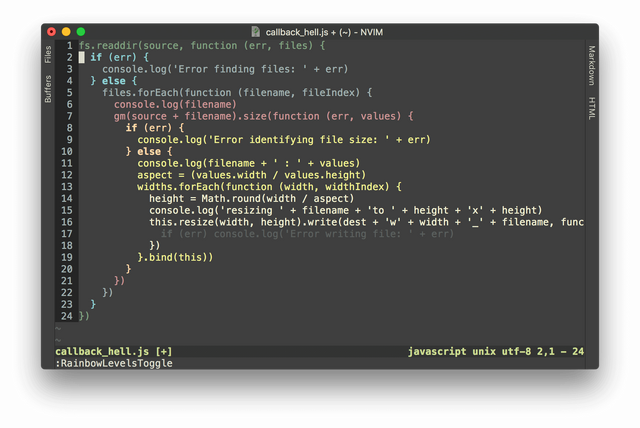Place cursor on 'if (err) {' line 2
The height and width of the screenshot is (428, 640).
(x=120, y=57)
